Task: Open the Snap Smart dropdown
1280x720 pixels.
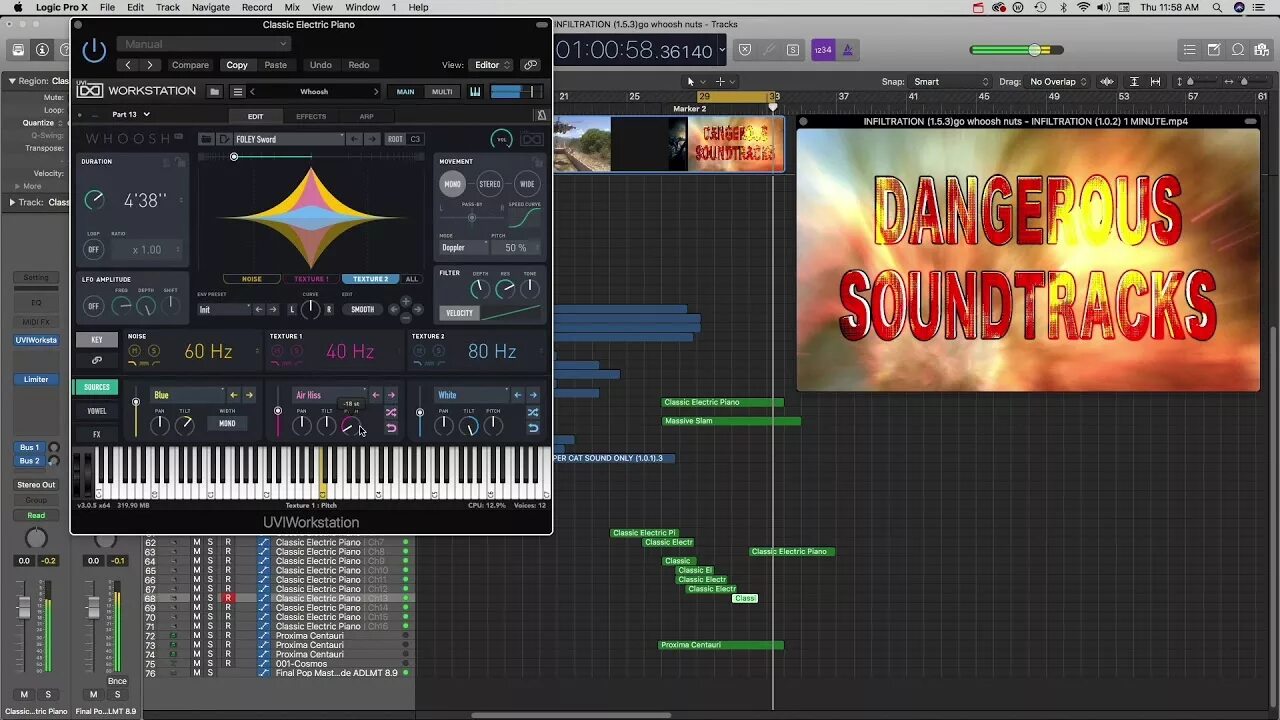Action: [950, 82]
